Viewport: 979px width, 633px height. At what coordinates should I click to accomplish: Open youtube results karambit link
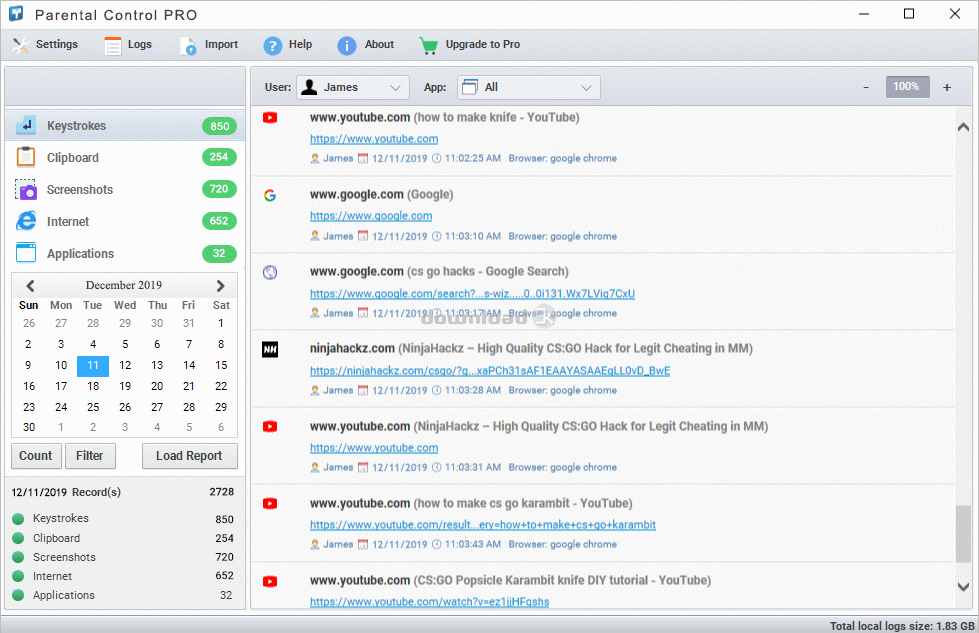click(x=483, y=525)
